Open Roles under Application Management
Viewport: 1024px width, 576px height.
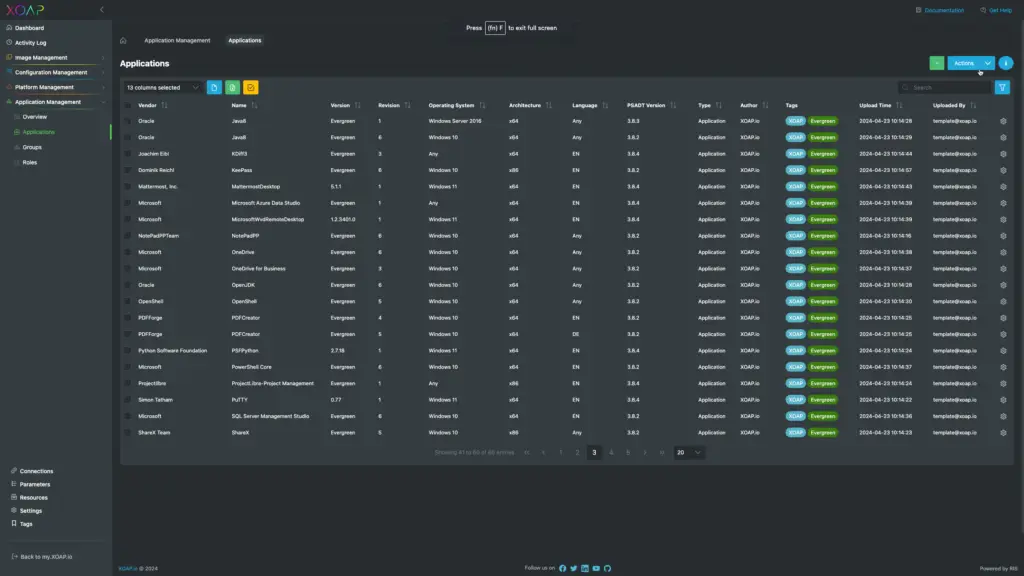click(30, 162)
